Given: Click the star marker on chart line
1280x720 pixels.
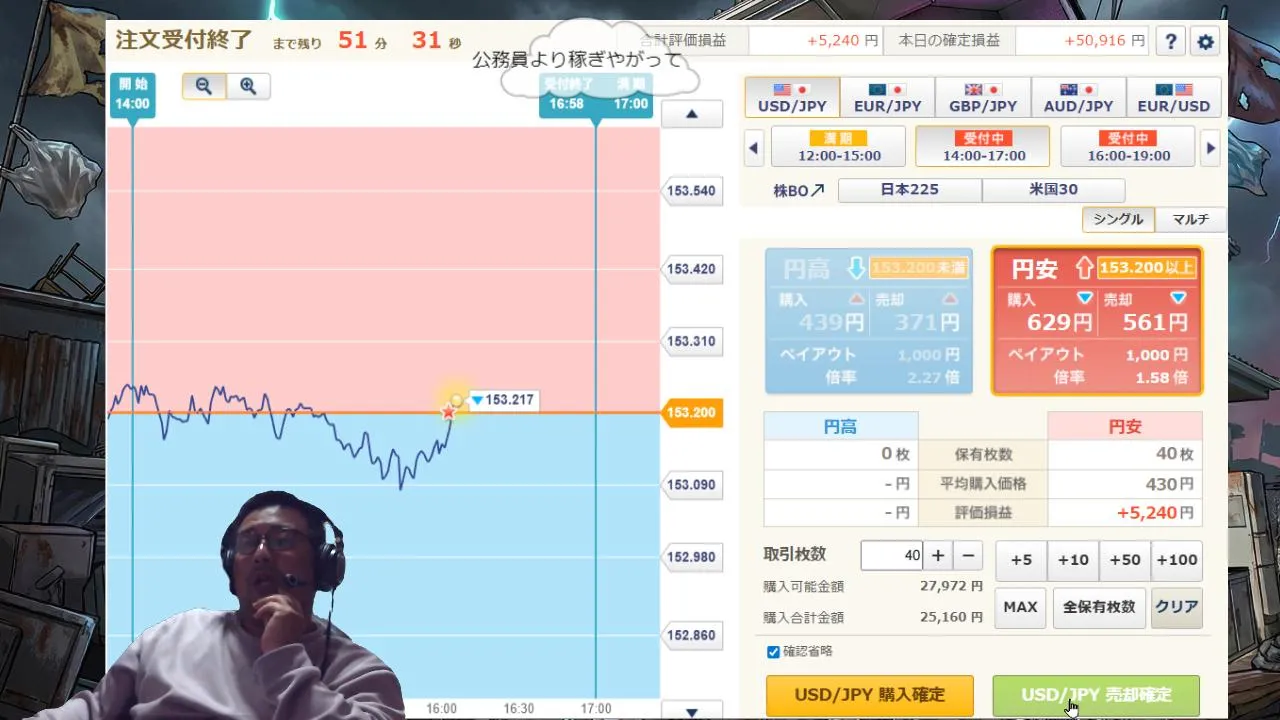Looking at the screenshot, I should [x=449, y=412].
